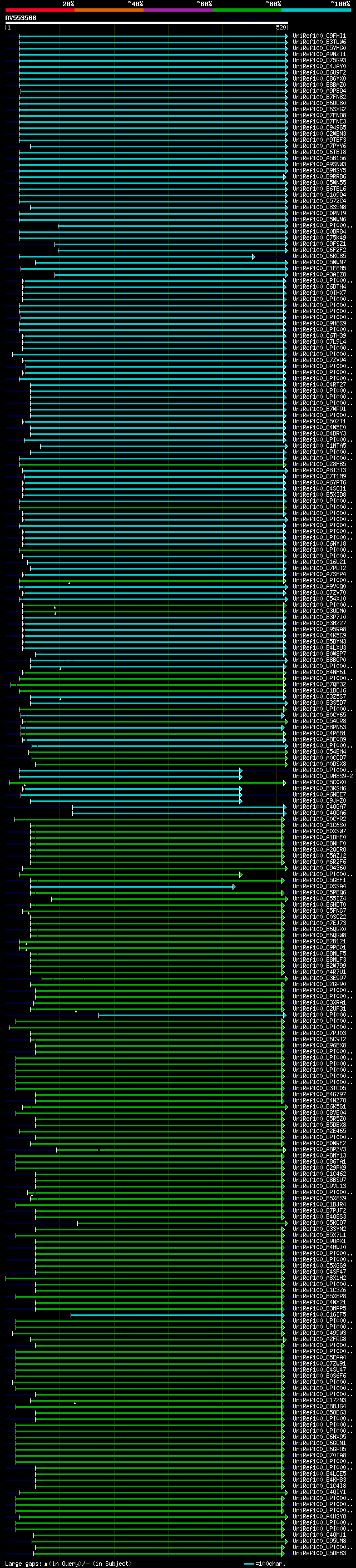356x1568 pixels.
Task: Click entry UniRef100_Q109Q4
Action: pyautogui.click(x=319, y=195)
